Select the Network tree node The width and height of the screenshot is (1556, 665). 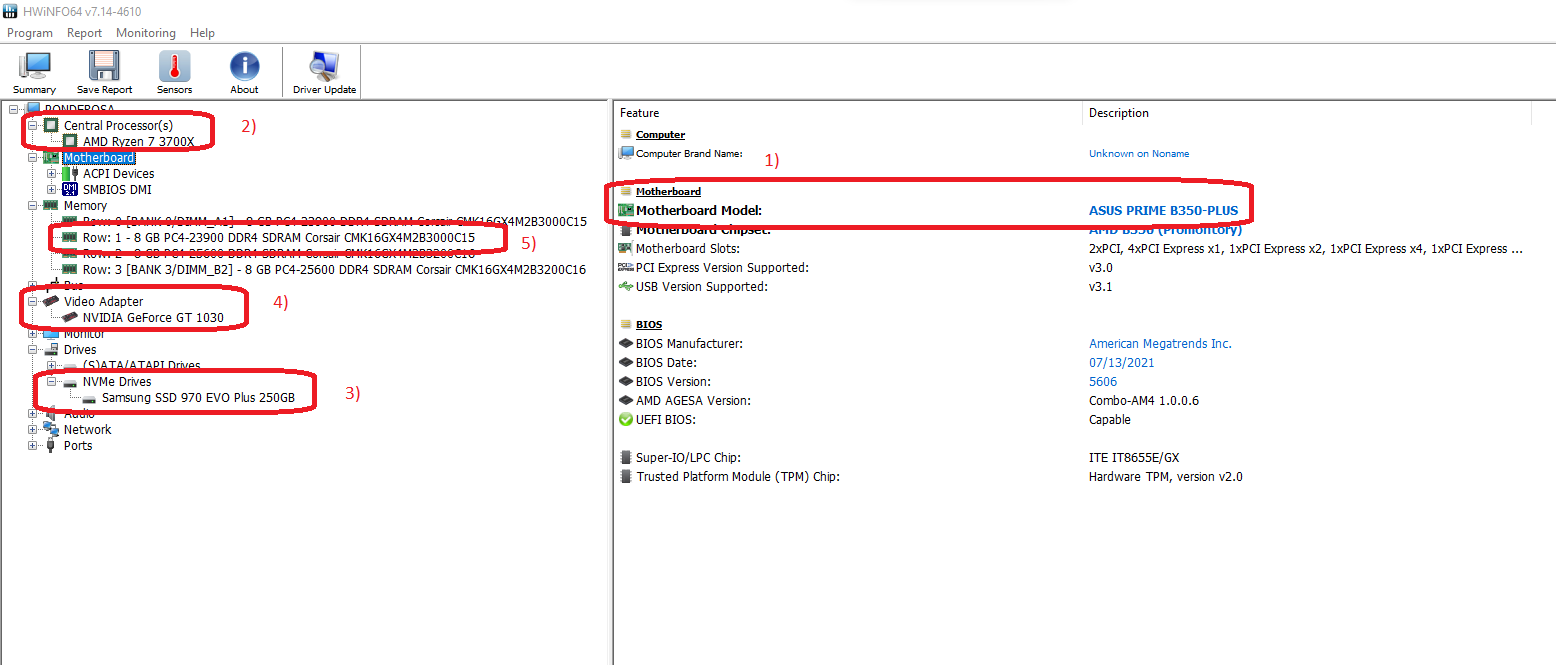(87, 429)
